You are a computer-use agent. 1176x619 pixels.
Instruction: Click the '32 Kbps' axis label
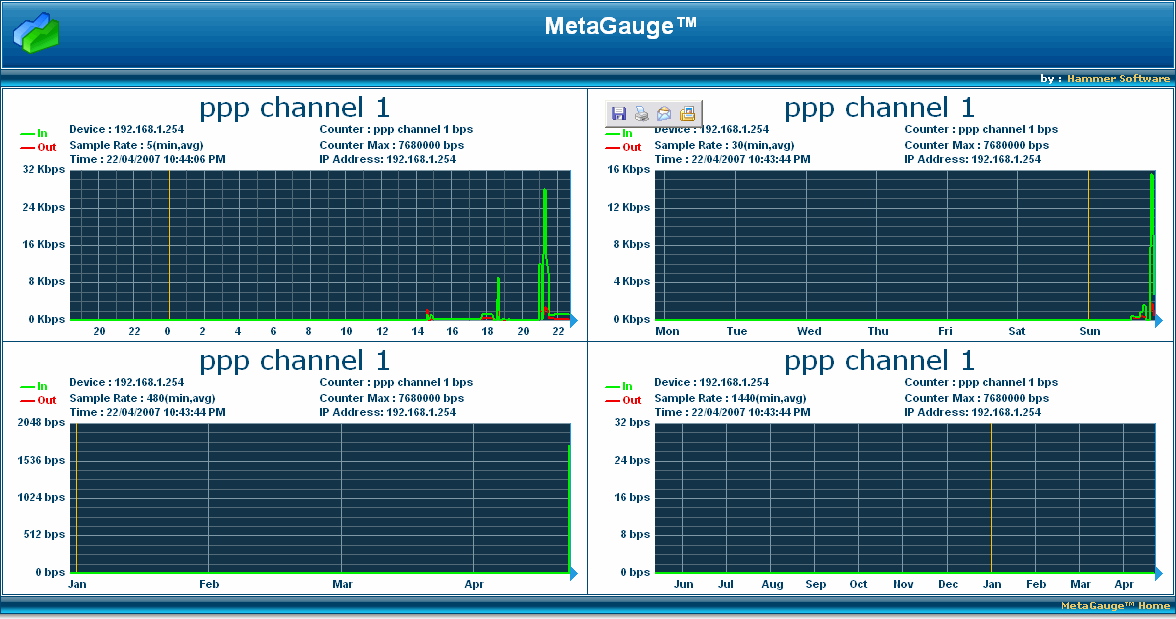click(44, 170)
